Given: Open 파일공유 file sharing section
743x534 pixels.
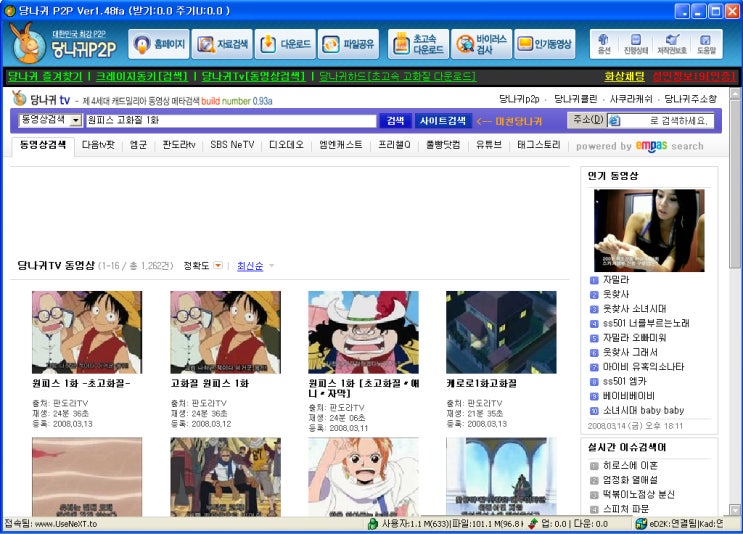Looking at the screenshot, I should pos(348,44).
